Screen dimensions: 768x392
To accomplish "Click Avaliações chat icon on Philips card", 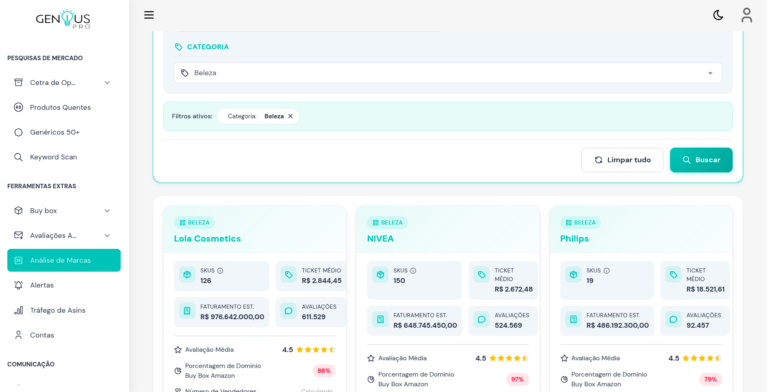I will pyautogui.click(x=673, y=319).
